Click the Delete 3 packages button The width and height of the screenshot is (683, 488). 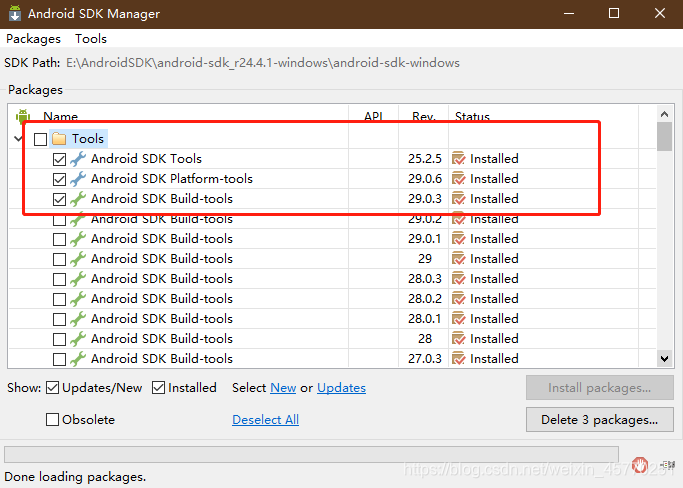(x=599, y=420)
